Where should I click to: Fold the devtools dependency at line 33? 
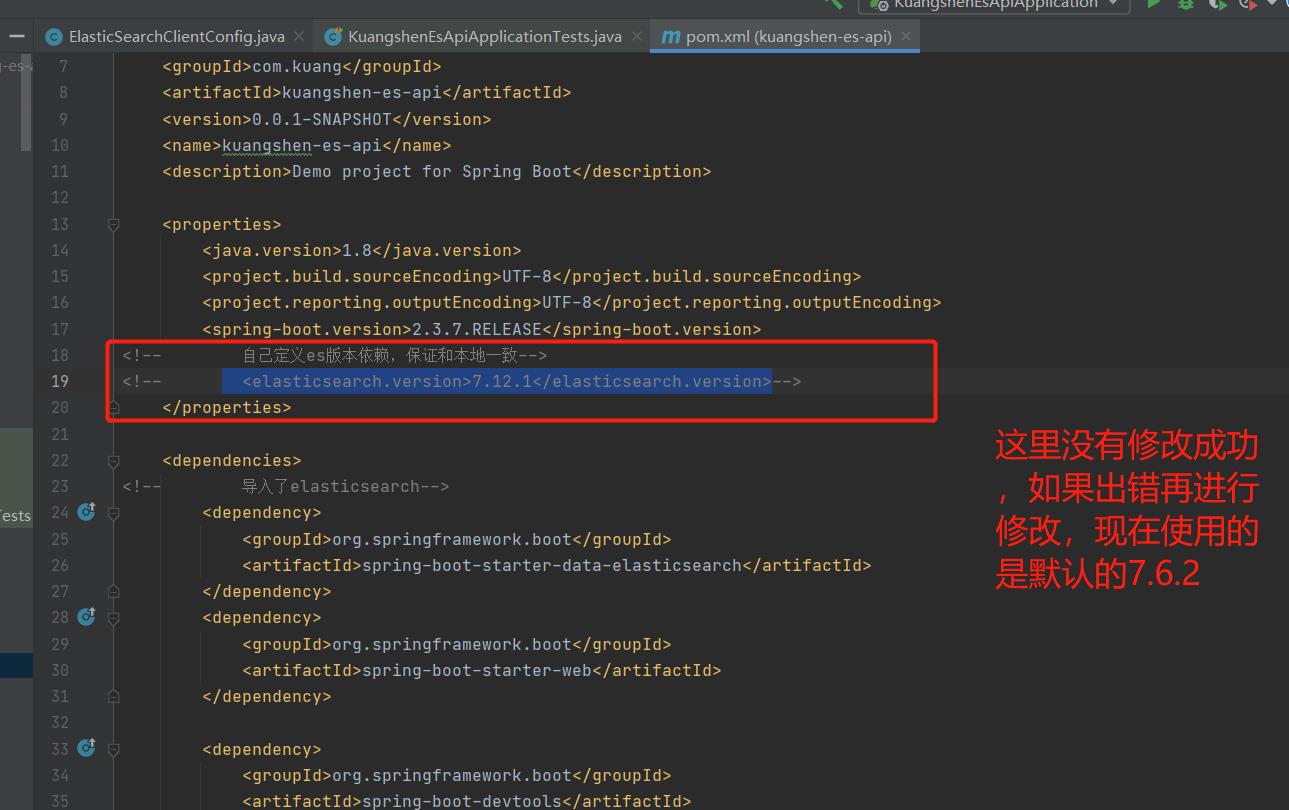coord(113,750)
